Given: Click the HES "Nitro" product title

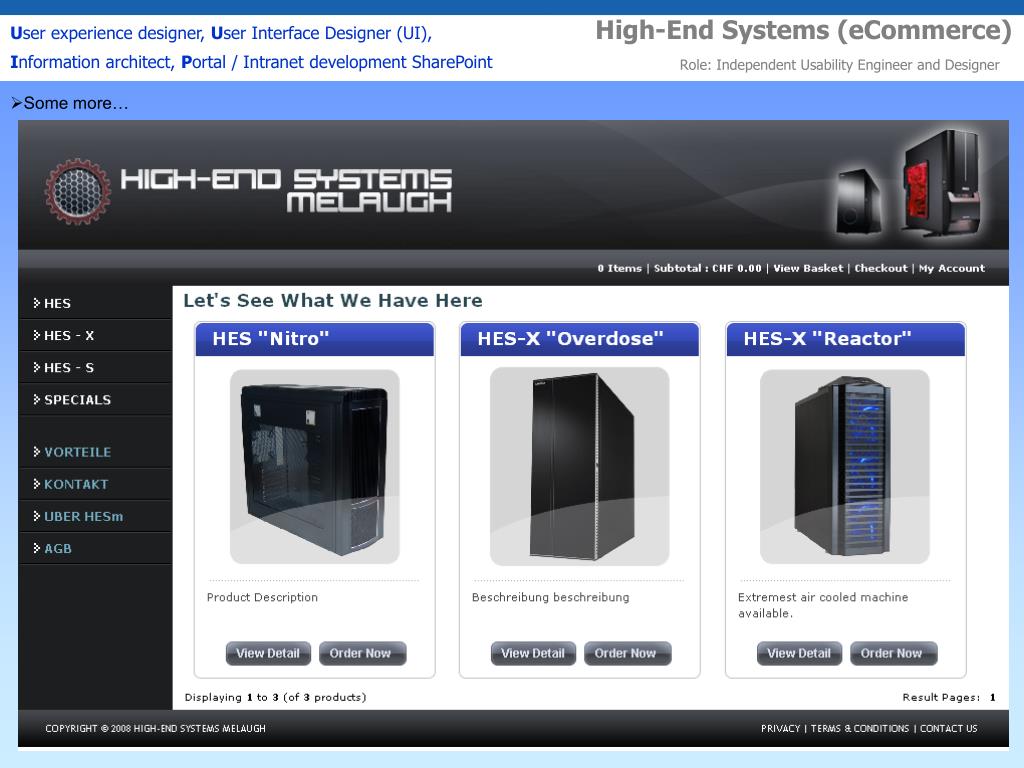Looking at the screenshot, I should 270,339.
